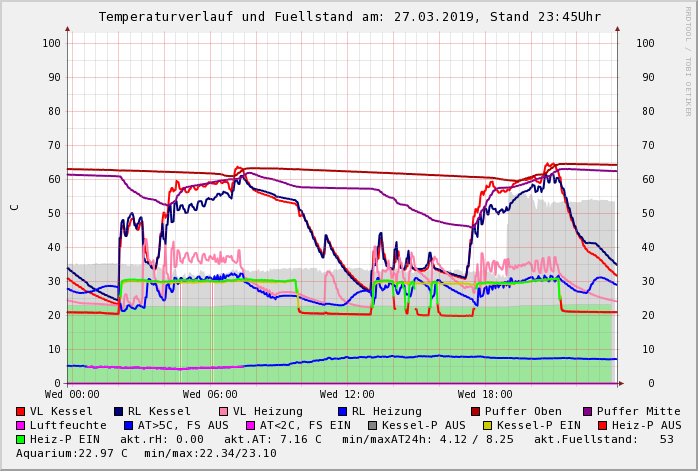Screen dimensions: 698x471
Task: Select the dark blue RL Kessel legend swatch
Action: (119, 411)
